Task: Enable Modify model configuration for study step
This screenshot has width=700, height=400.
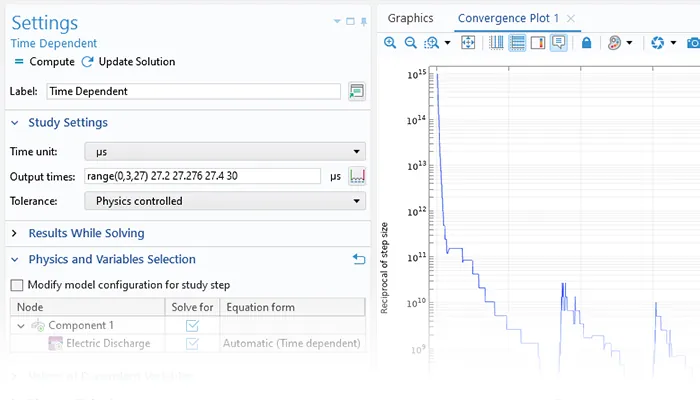Action: tap(17, 284)
